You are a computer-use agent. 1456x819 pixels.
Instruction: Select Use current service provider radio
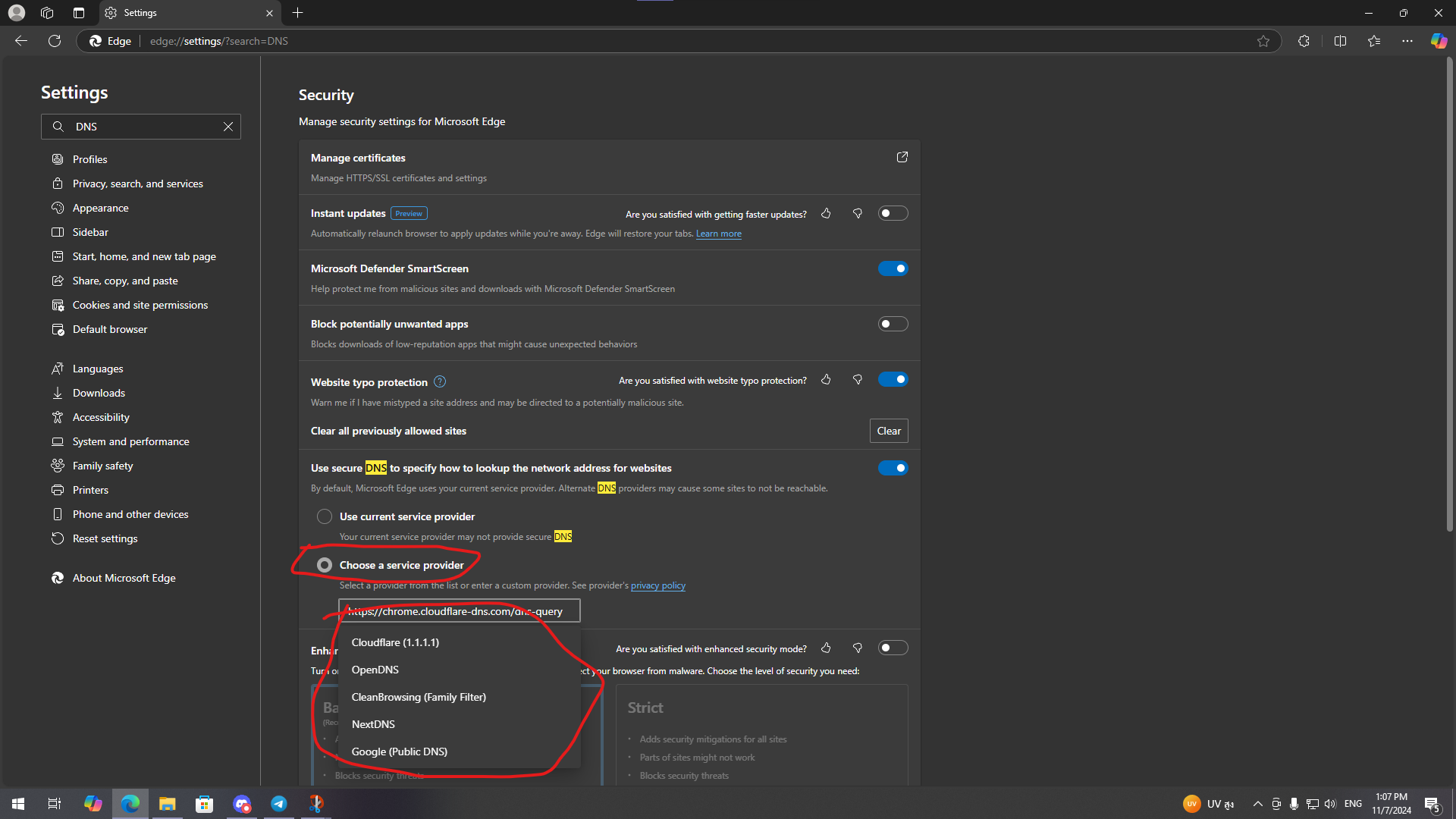325,516
